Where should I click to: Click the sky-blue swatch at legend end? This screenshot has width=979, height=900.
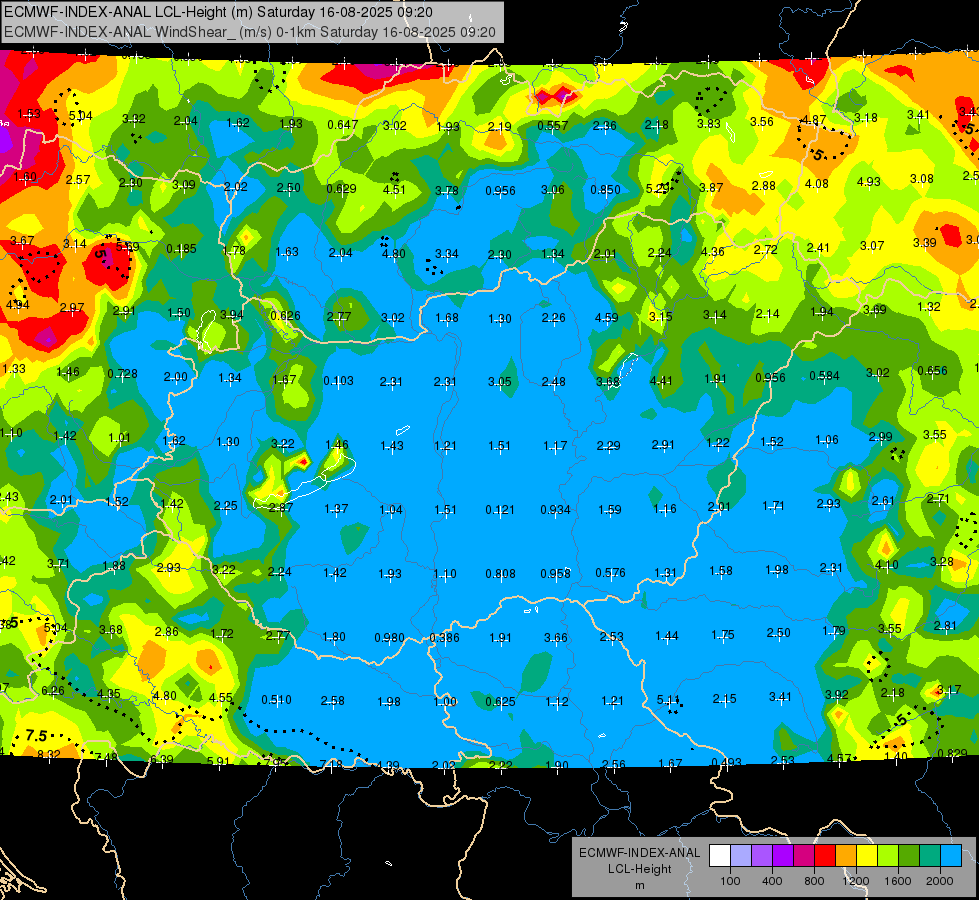952,856
